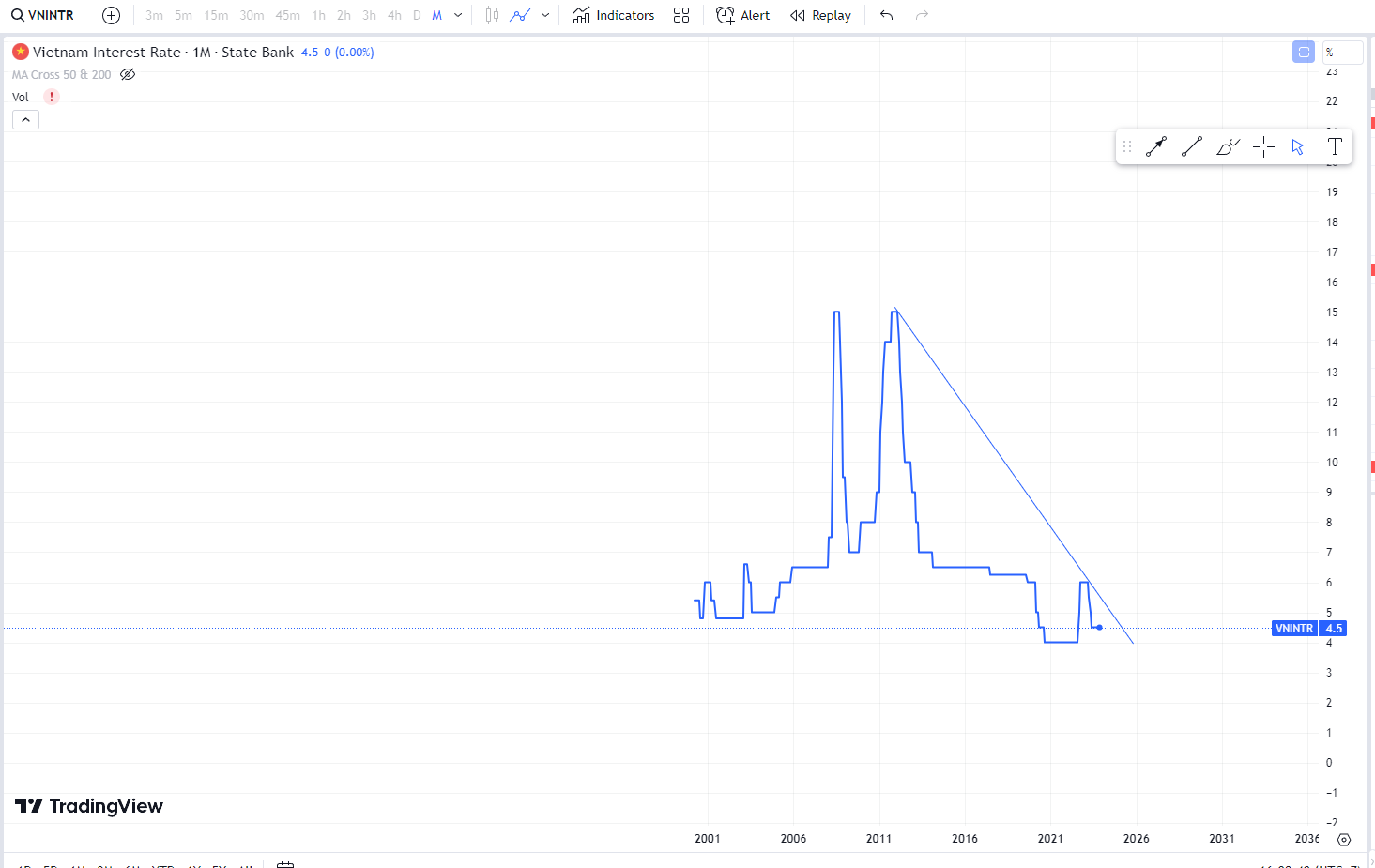Click the Vol error warning icon
1375x868 pixels.
point(52,97)
